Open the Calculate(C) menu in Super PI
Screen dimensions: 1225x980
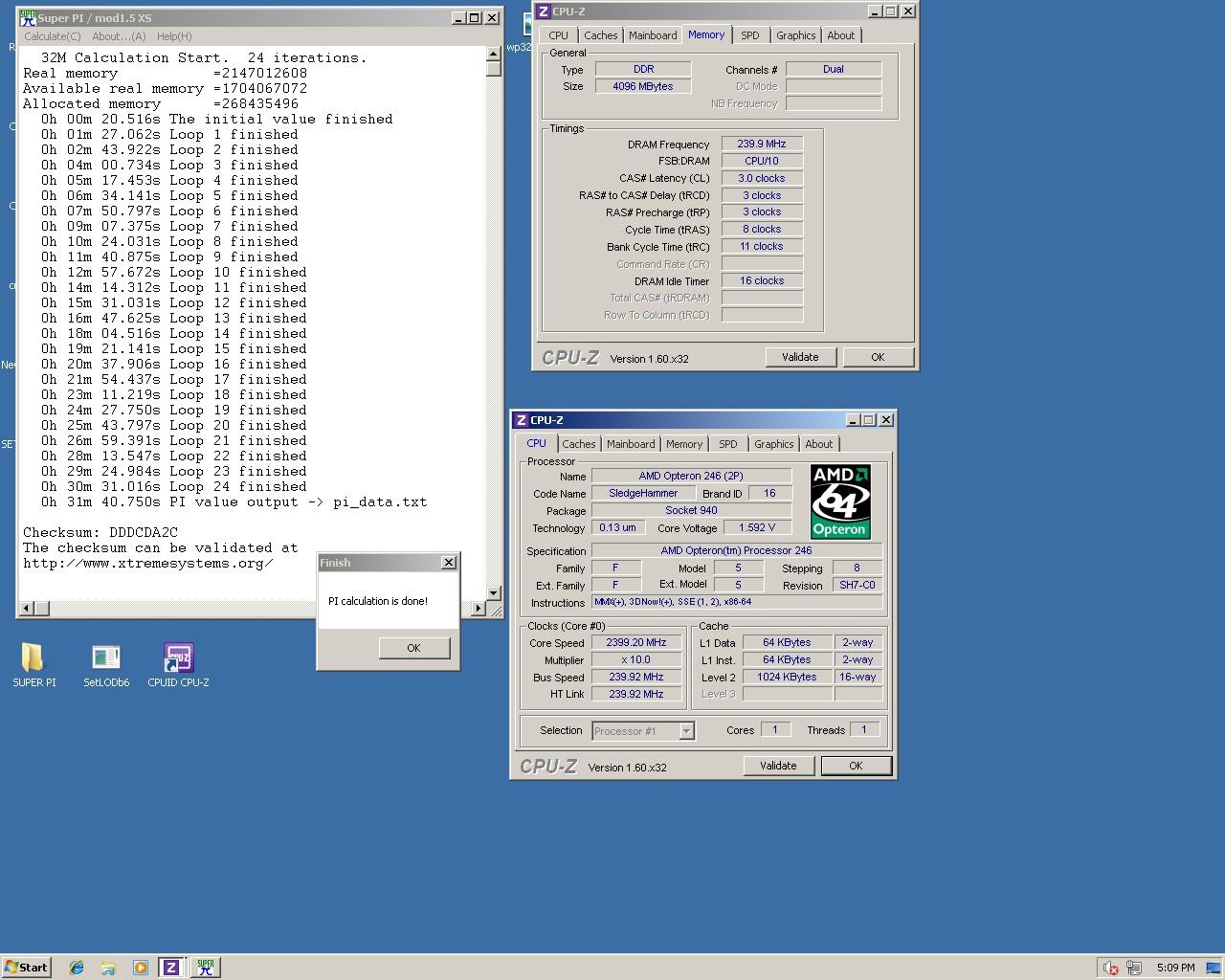[52, 36]
